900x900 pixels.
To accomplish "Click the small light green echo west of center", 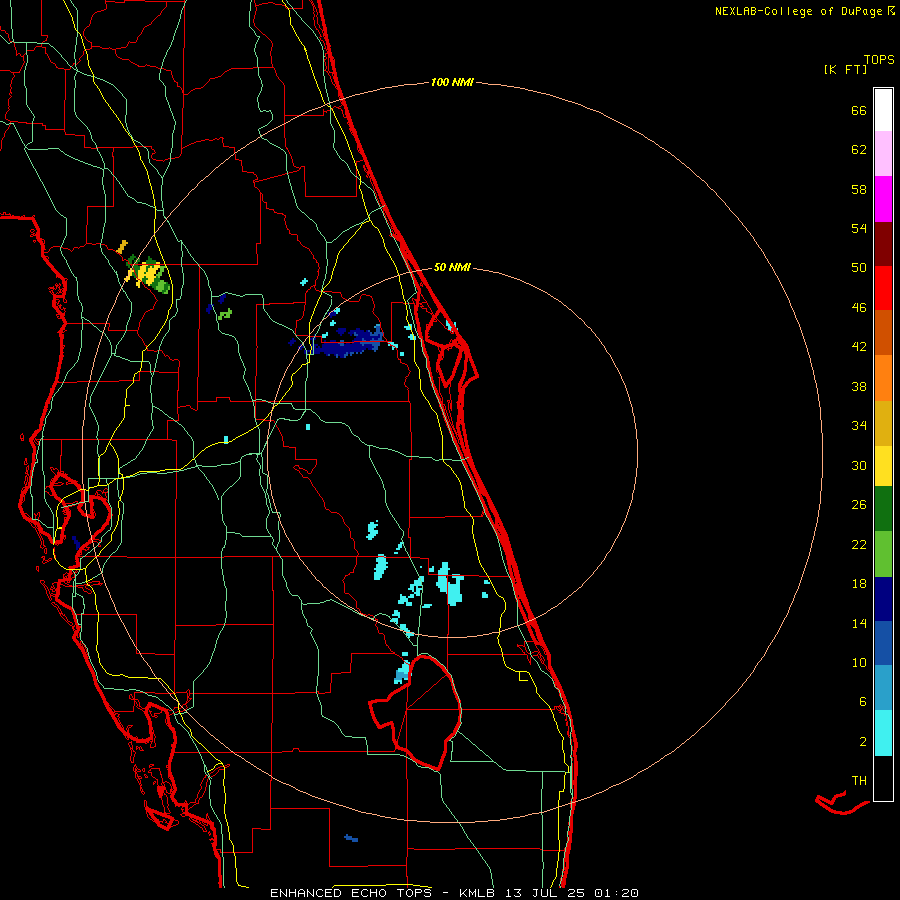I will pos(224,314).
